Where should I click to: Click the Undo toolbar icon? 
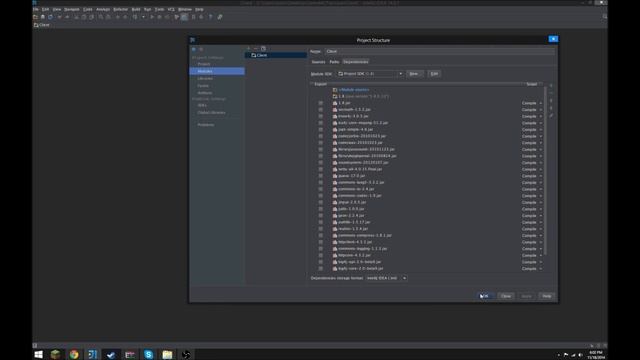(60, 17)
